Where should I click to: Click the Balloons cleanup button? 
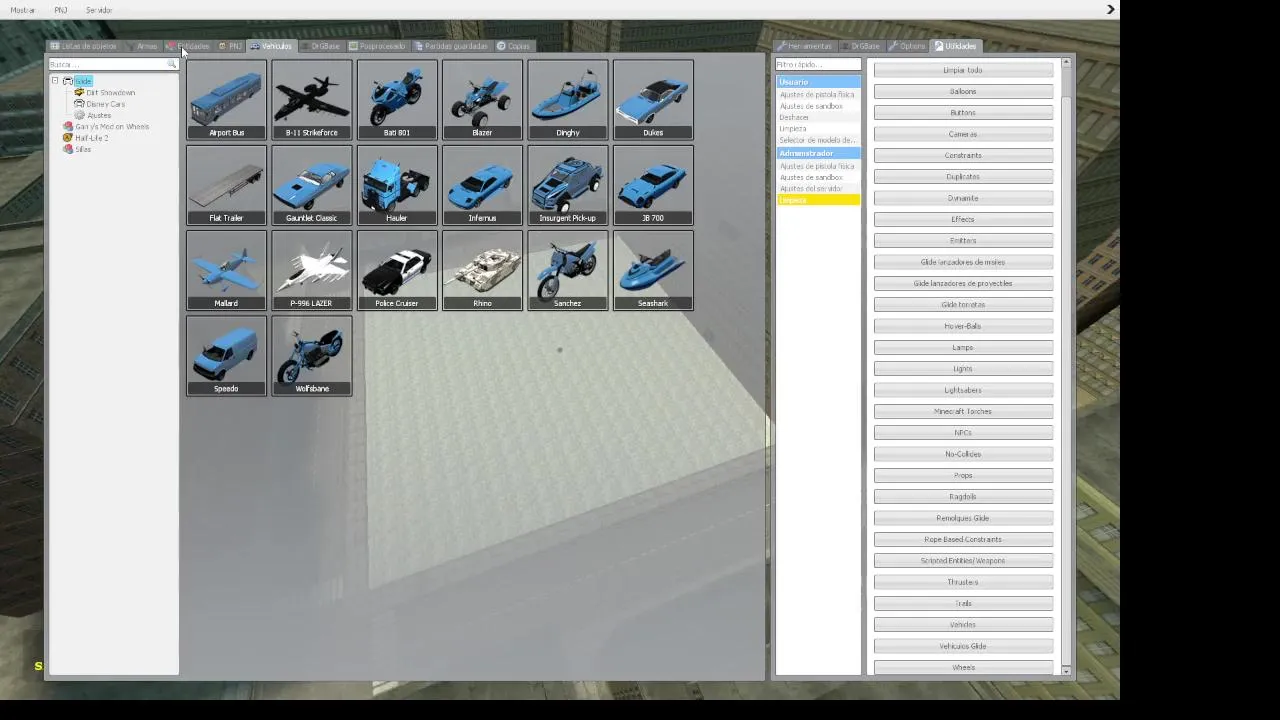pos(963,91)
